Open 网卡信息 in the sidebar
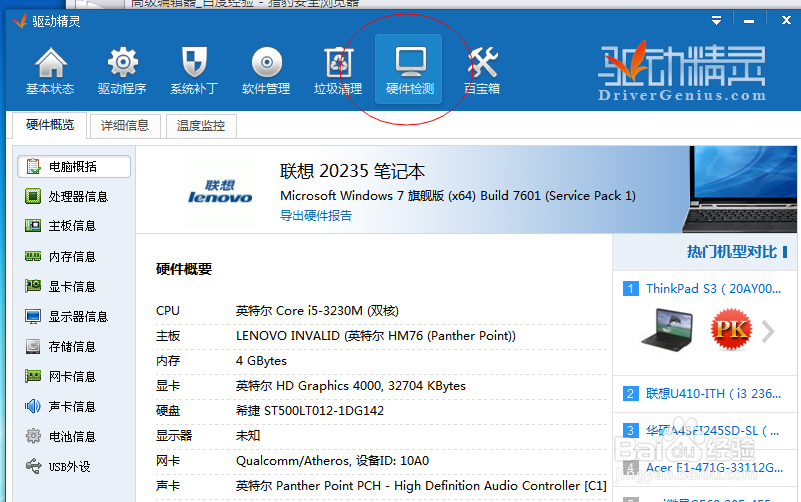 coord(61,376)
